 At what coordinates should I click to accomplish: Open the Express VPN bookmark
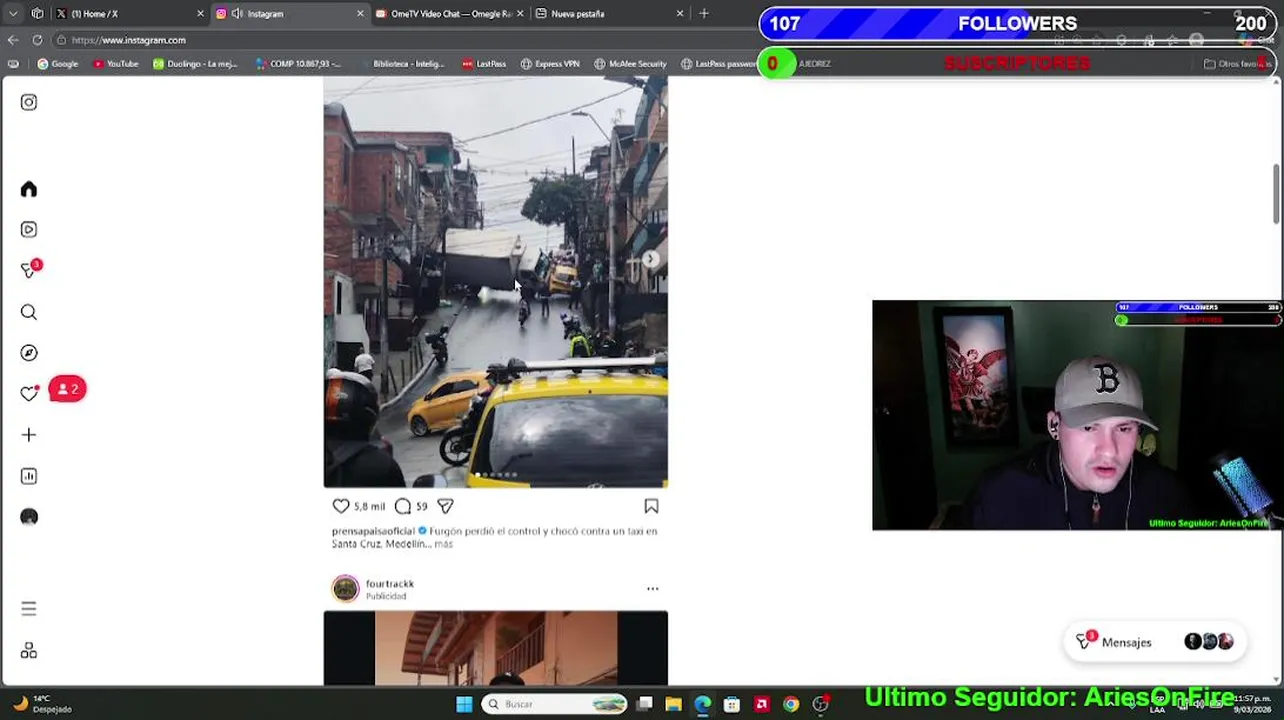click(x=550, y=64)
